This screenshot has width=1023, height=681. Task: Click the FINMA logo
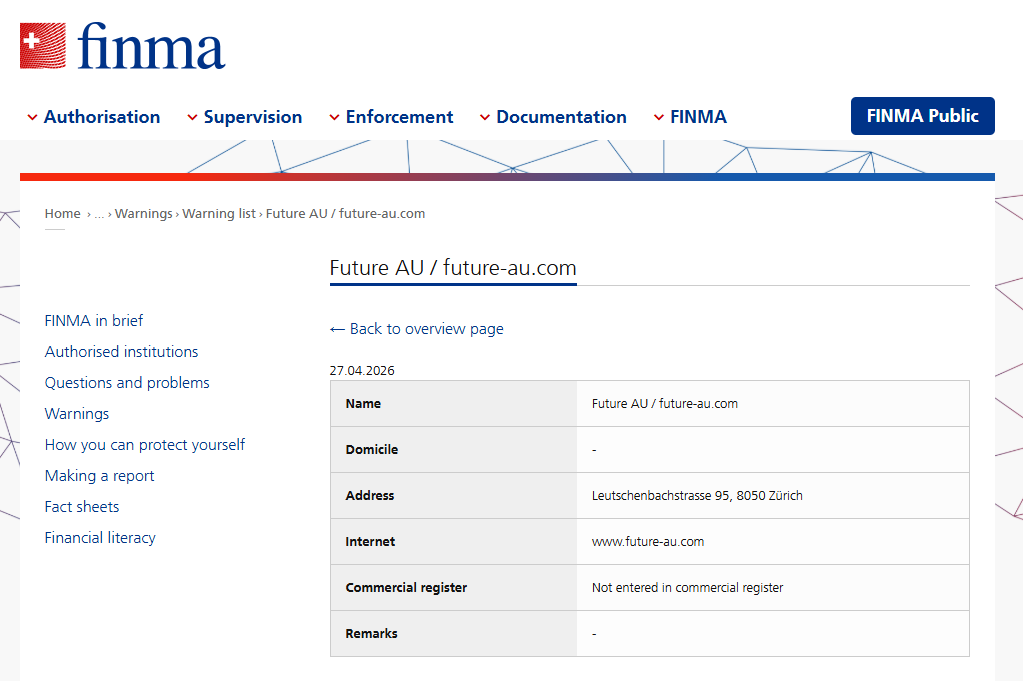[122, 46]
